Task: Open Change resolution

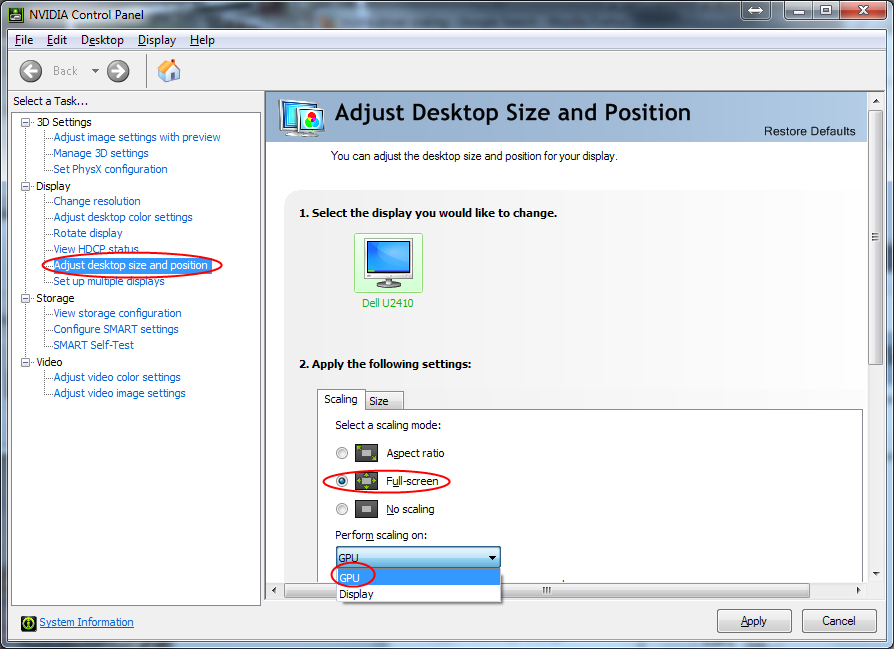Action: point(97,201)
